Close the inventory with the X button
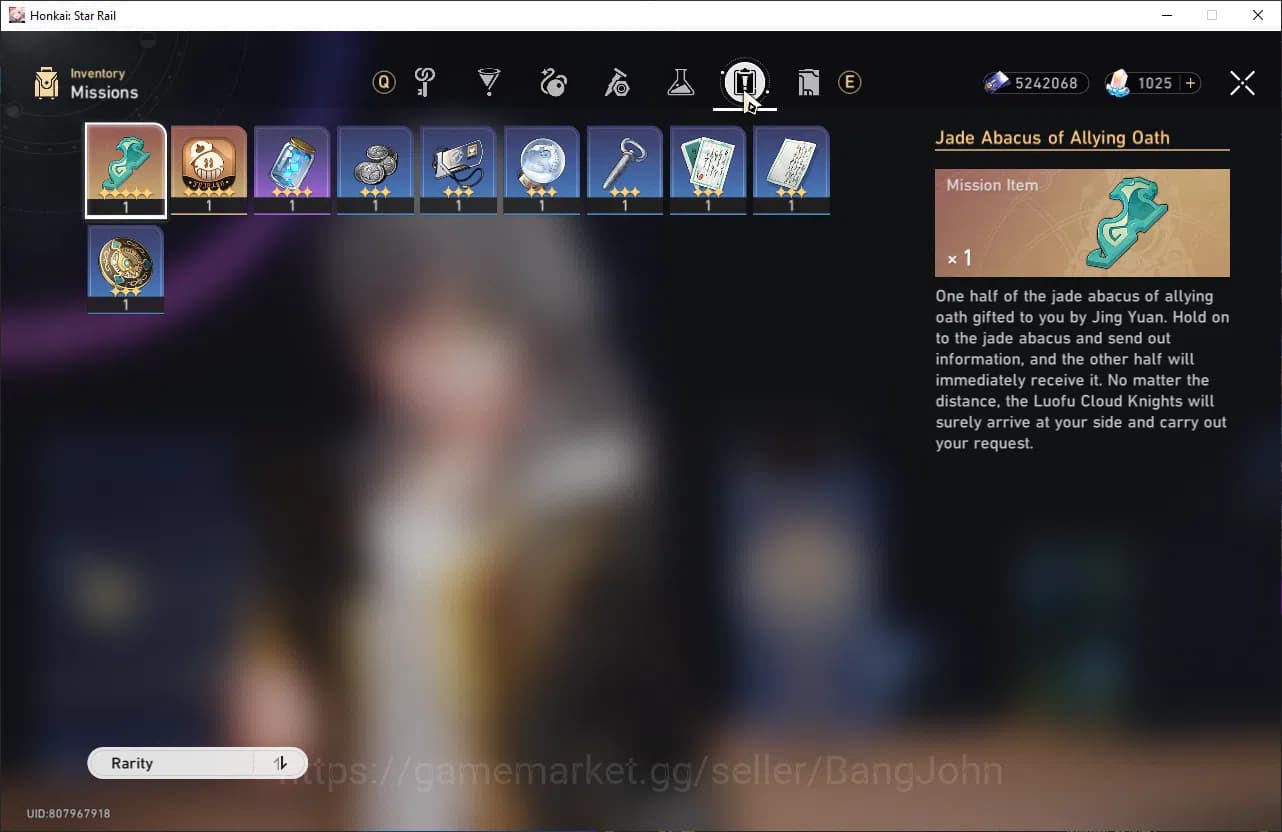The width and height of the screenshot is (1282, 832). click(1242, 83)
